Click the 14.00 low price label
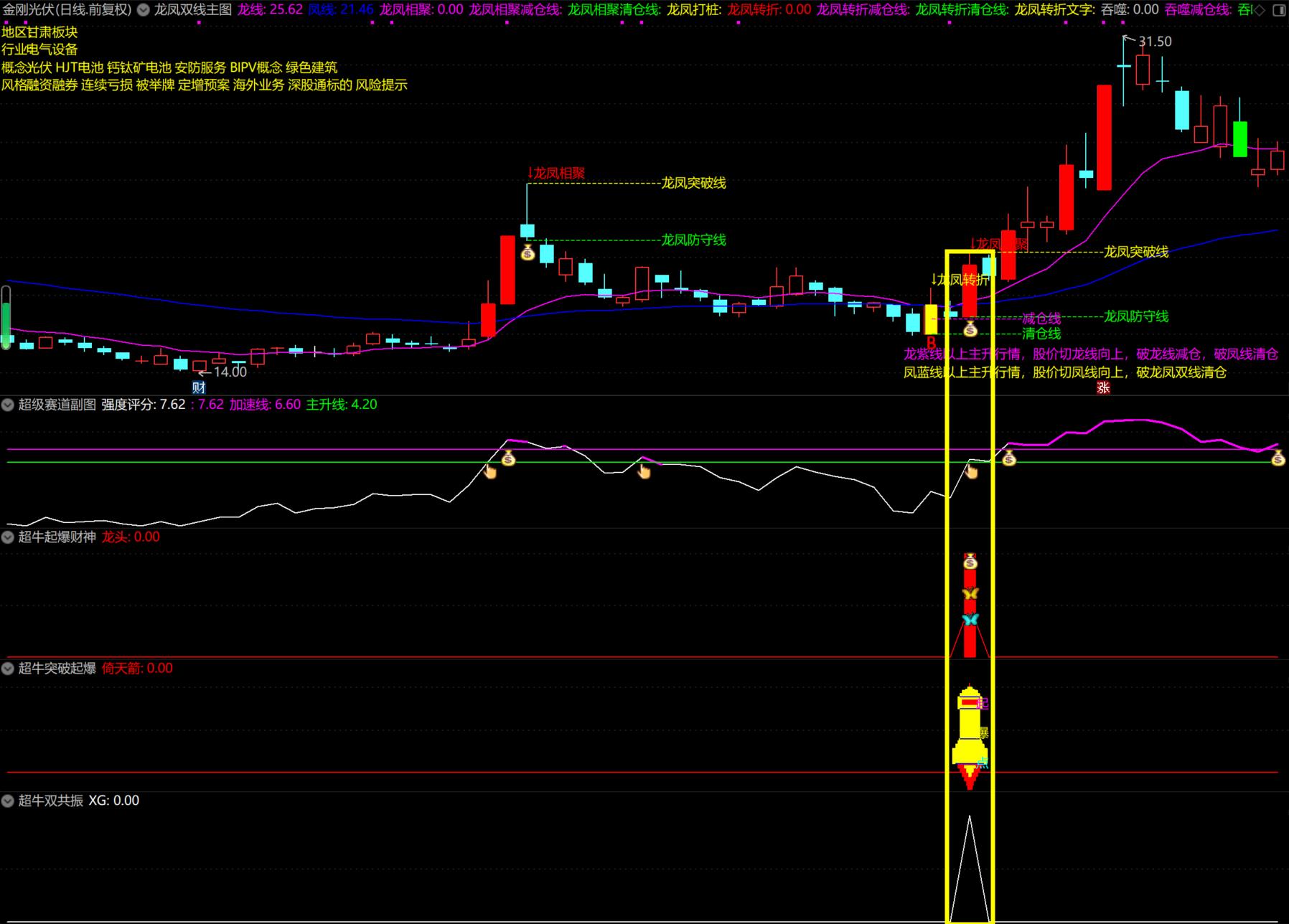 [230, 372]
